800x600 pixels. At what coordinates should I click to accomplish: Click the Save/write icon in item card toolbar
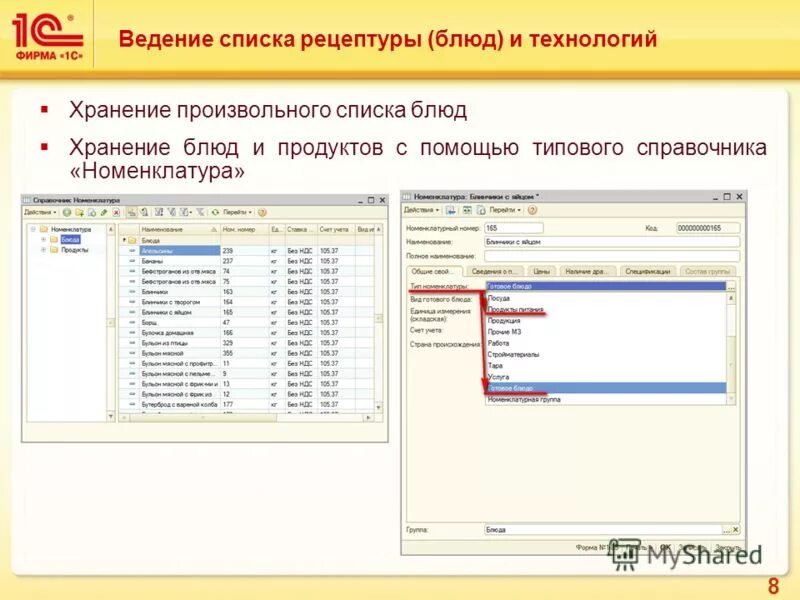point(451,210)
